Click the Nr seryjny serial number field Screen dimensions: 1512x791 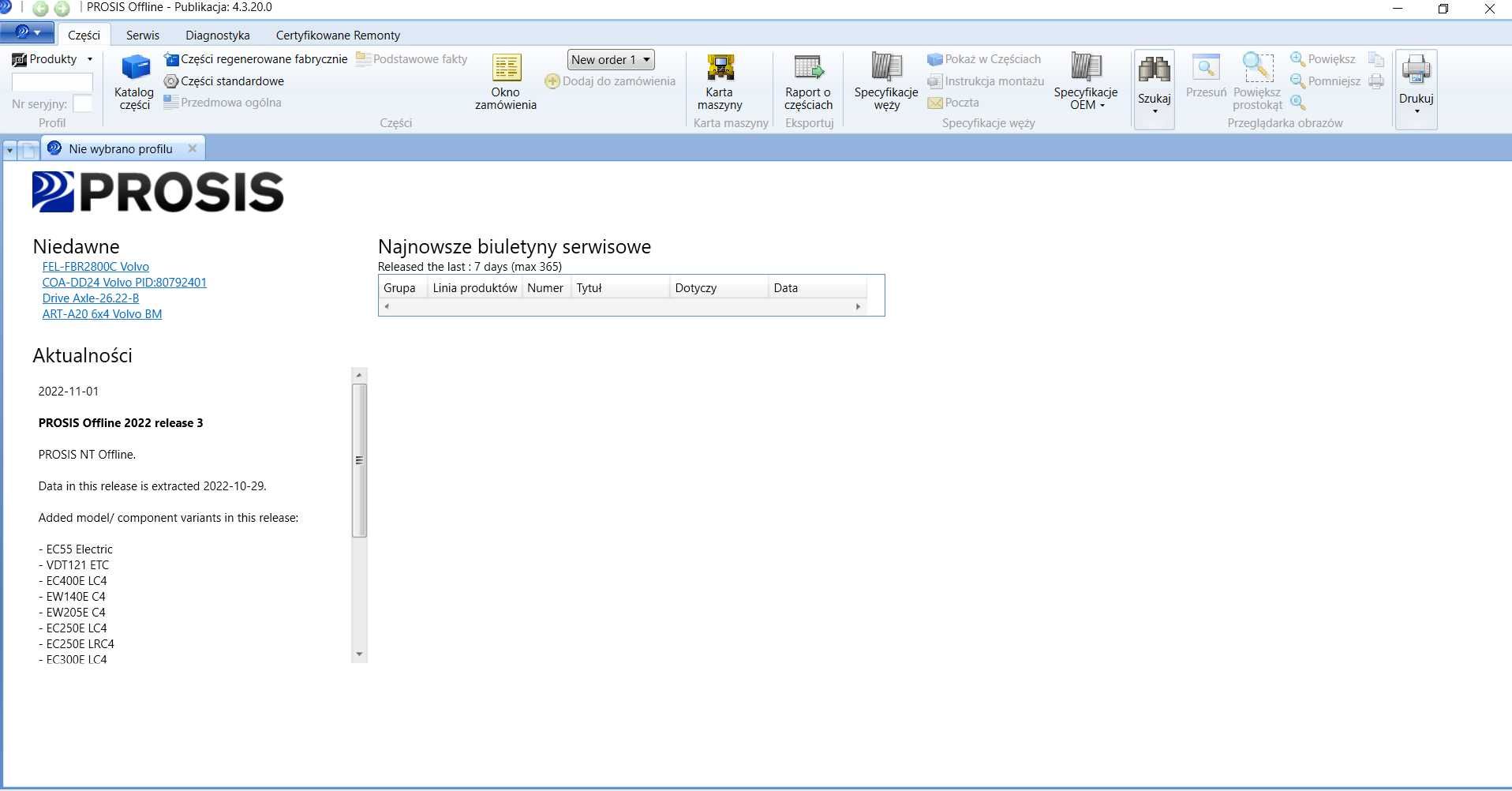pyautogui.click(x=82, y=103)
